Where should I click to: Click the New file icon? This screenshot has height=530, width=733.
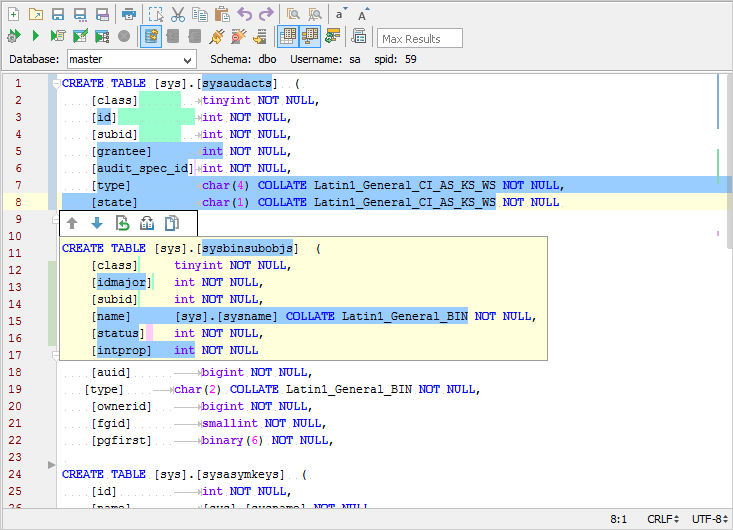click(14, 14)
